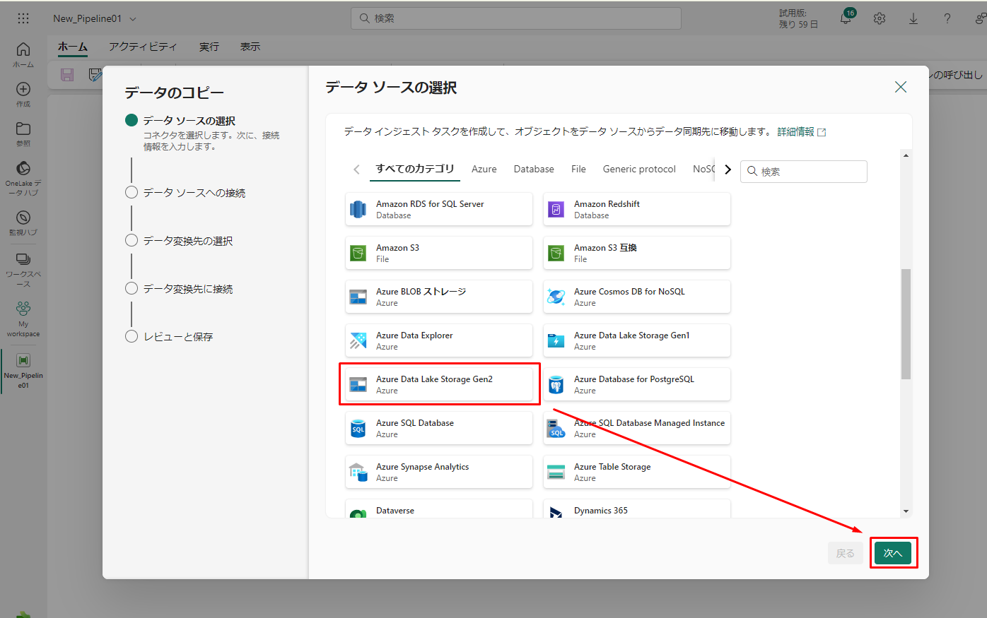This screenshot has height=618, width=987.
Task: Switch to the Database category tab
Action: pyautogui.click(x=533, y=169)
